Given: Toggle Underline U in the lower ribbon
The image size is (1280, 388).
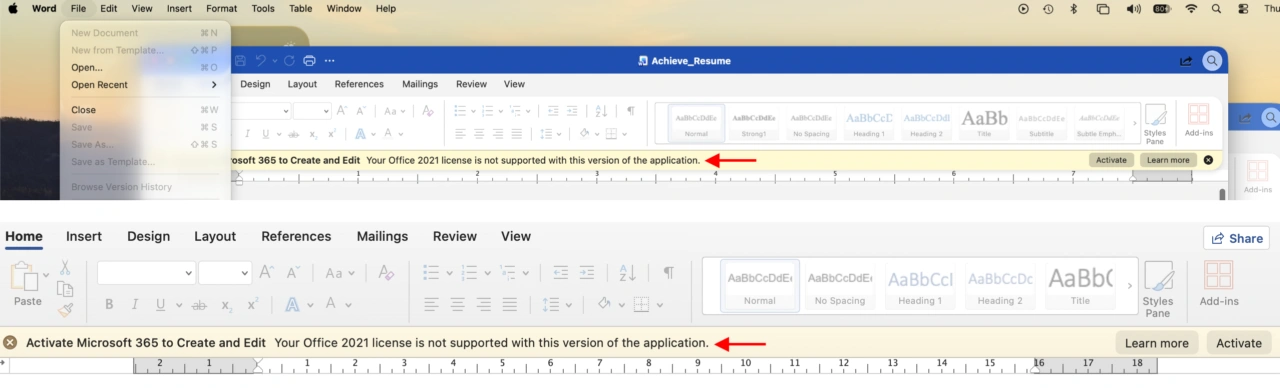Looking at the screenshot, I should pos(160,304).
